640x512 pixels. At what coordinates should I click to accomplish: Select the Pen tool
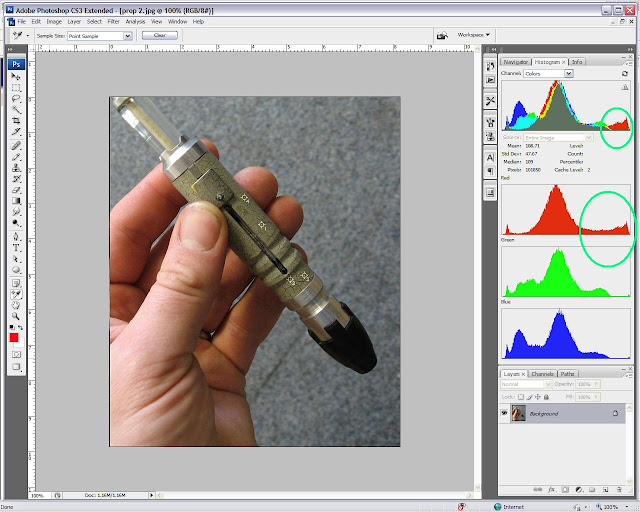pos(16,237)
